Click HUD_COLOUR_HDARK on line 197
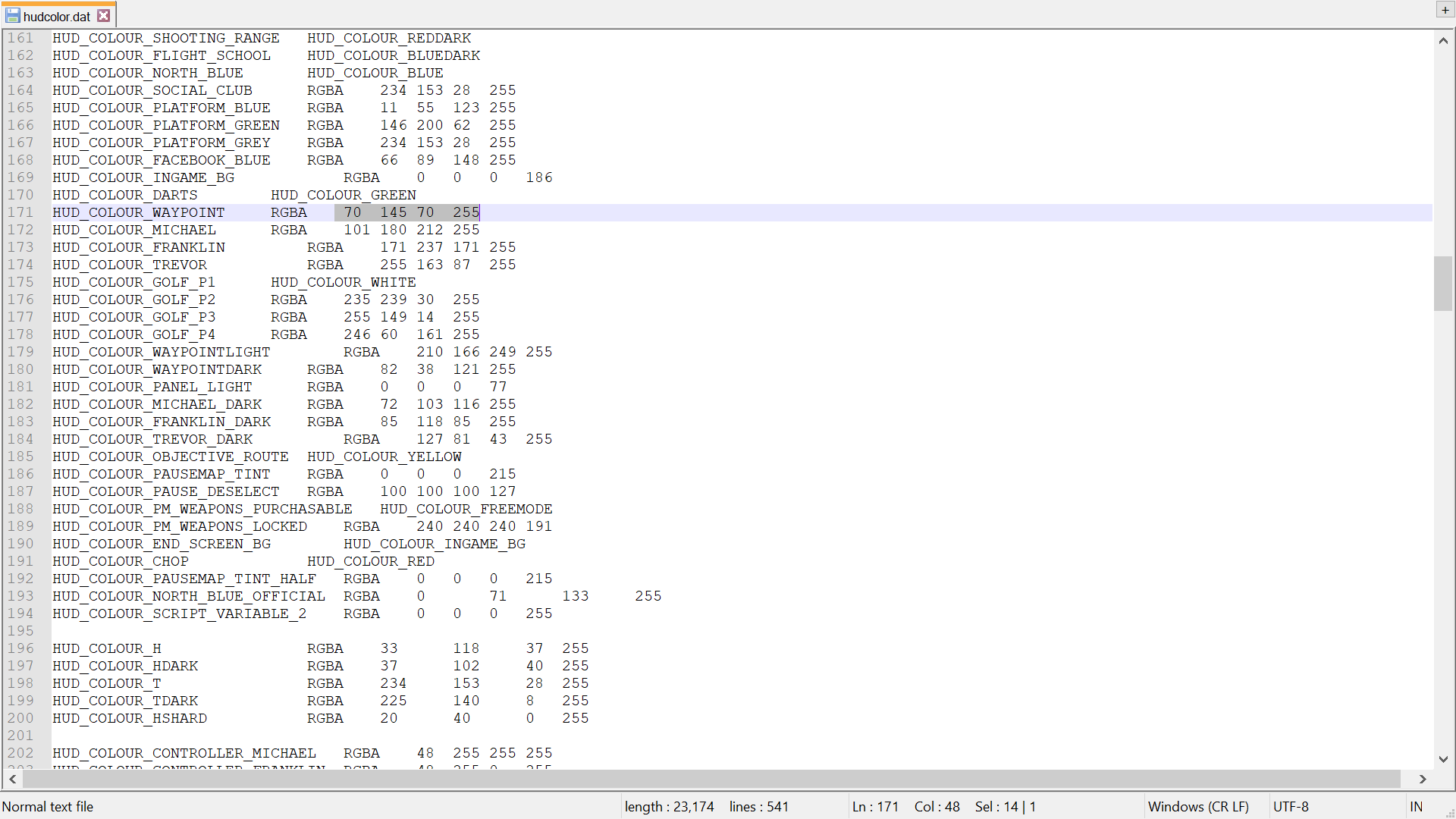1456x819 pixels. tap(125, 666)
